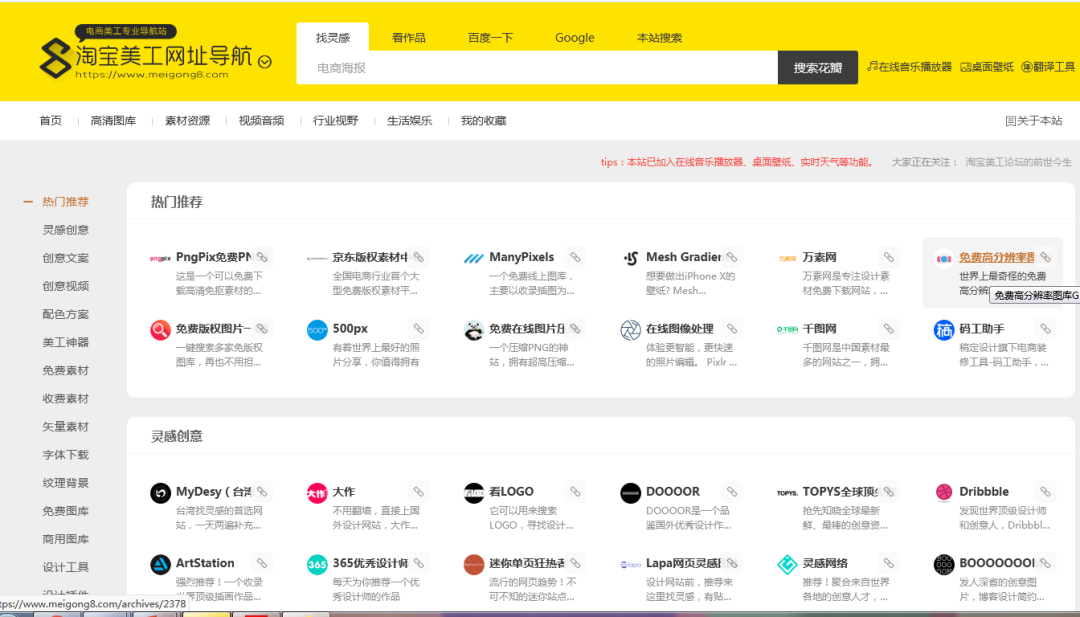Open the 桌面壁纸 link
This screenshot has width=1080, height=617.
point(987,67)
